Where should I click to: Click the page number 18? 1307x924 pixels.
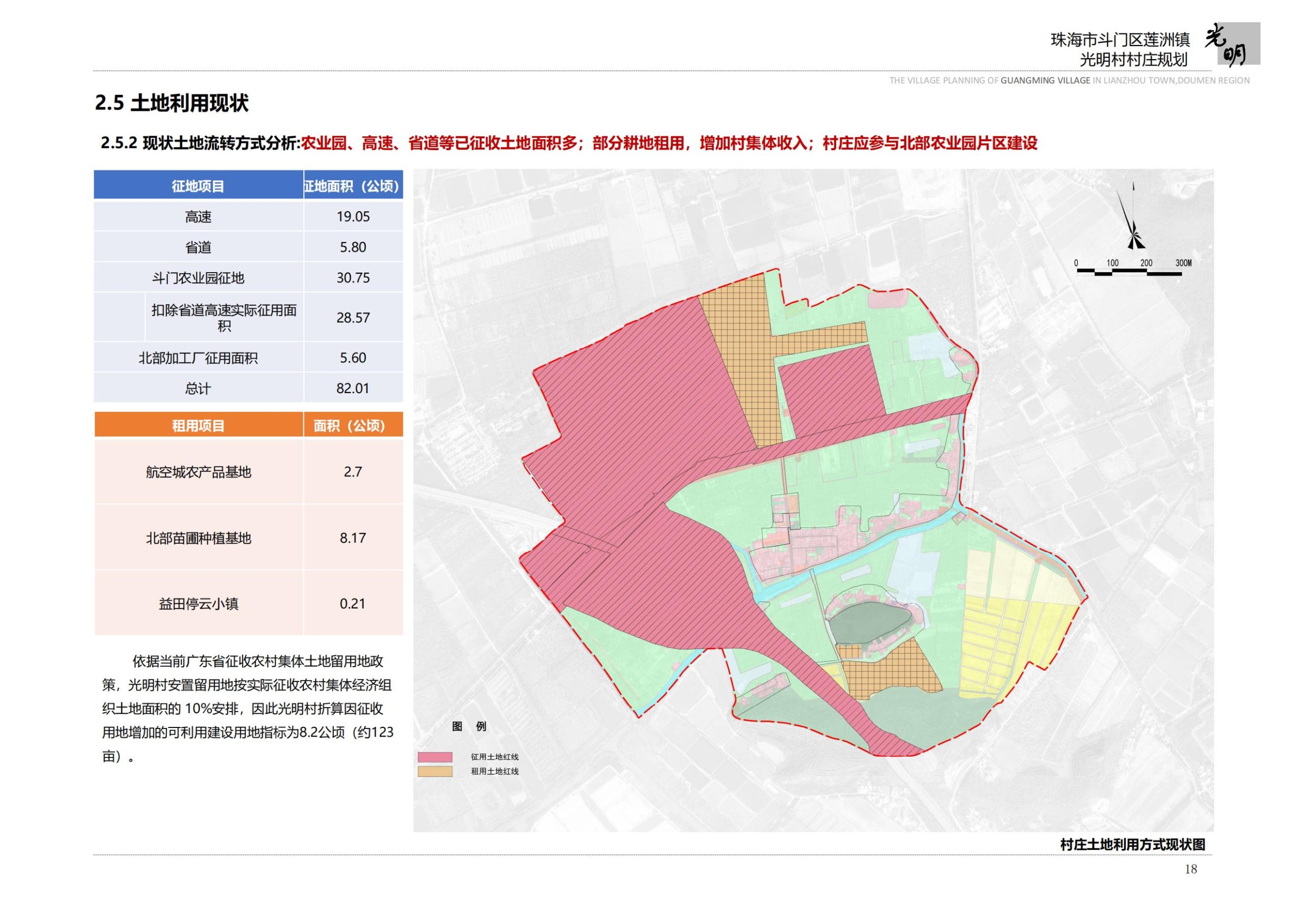pos(1191,869)
